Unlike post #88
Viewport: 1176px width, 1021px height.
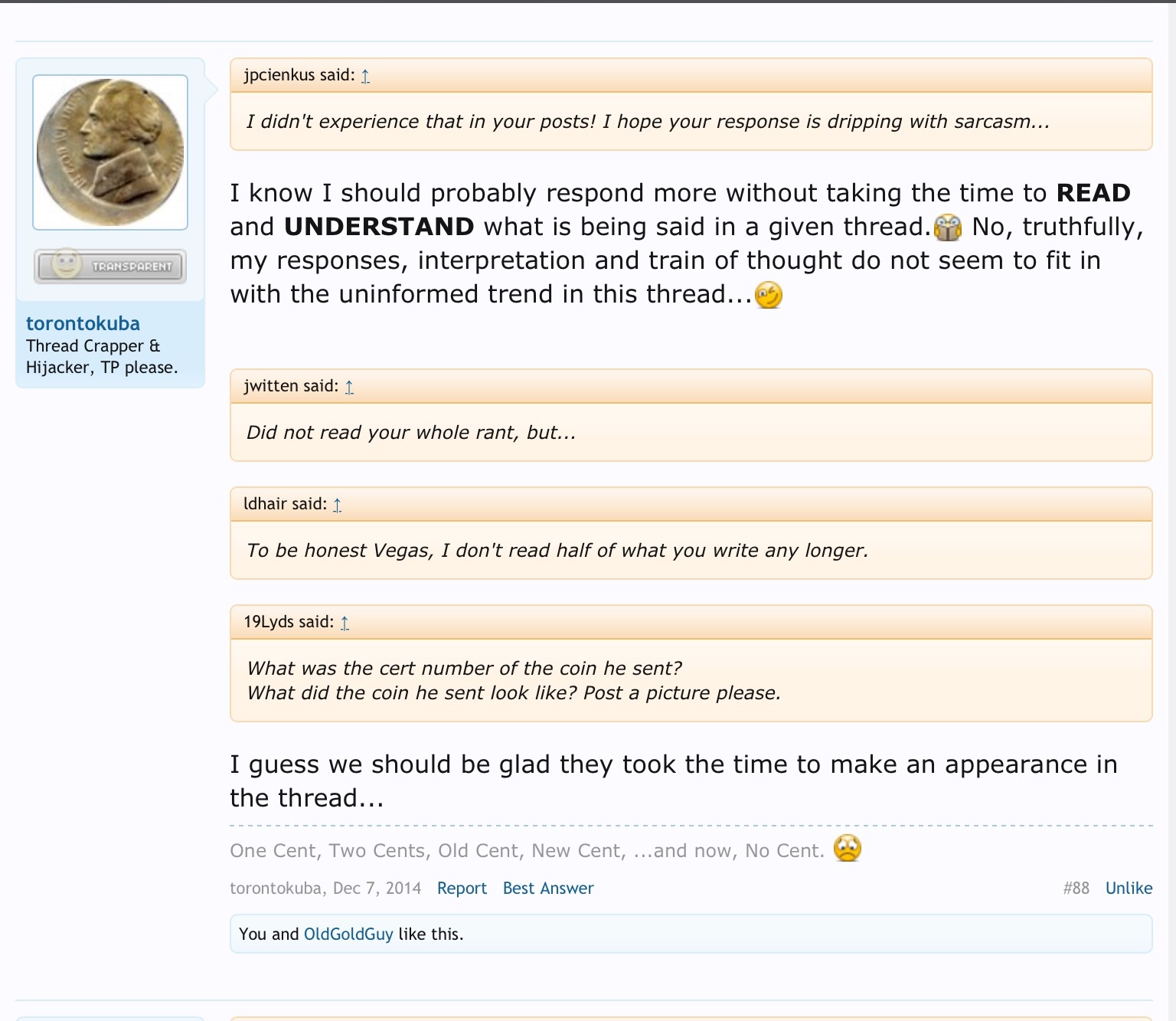pyautogui.click(x=1129, y=888)
